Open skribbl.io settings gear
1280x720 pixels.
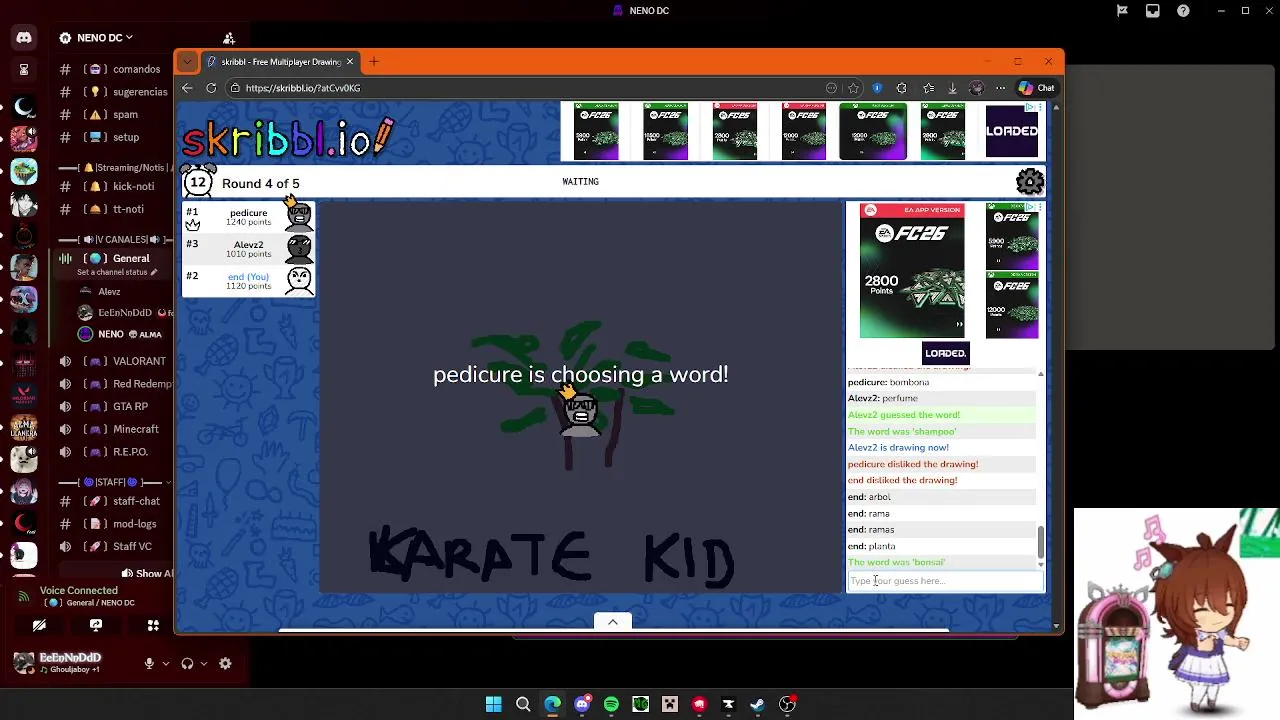[x=1030, y=182]
